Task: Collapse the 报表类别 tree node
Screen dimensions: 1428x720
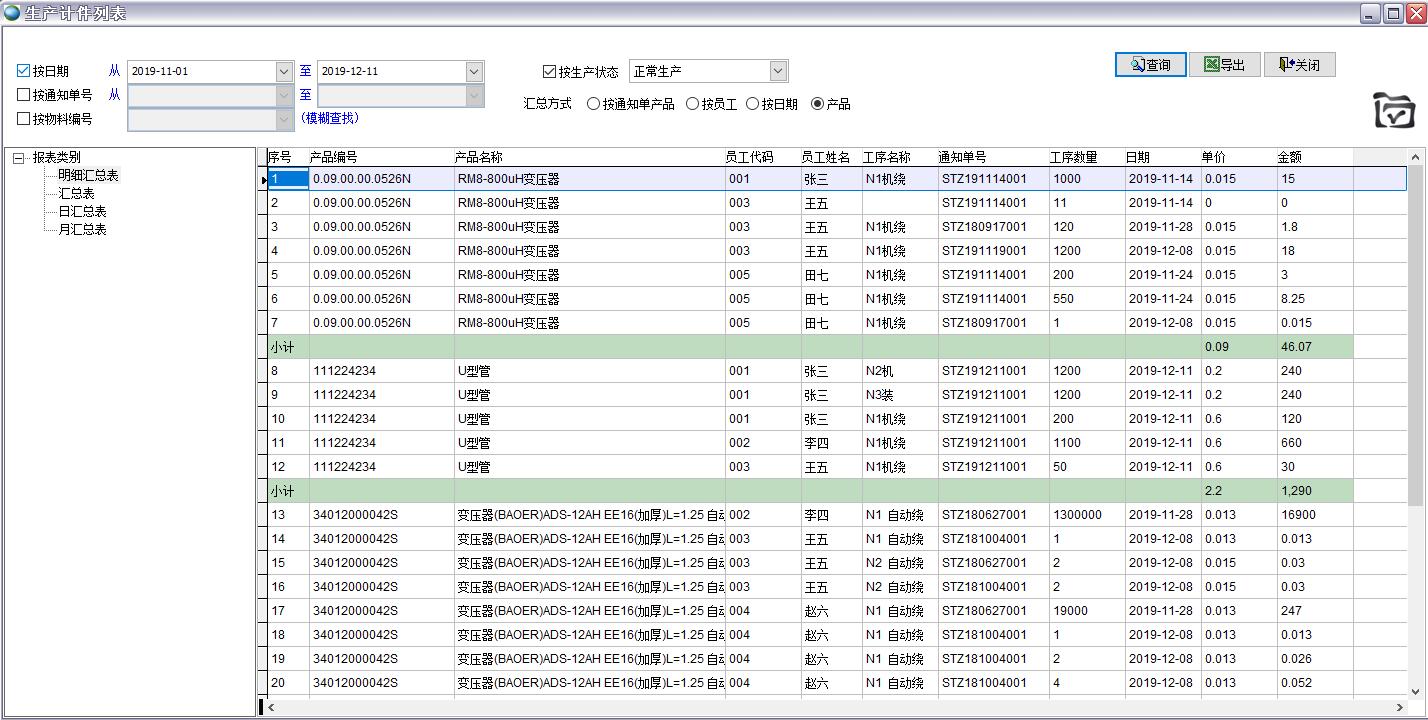Action: coord(18,158)
